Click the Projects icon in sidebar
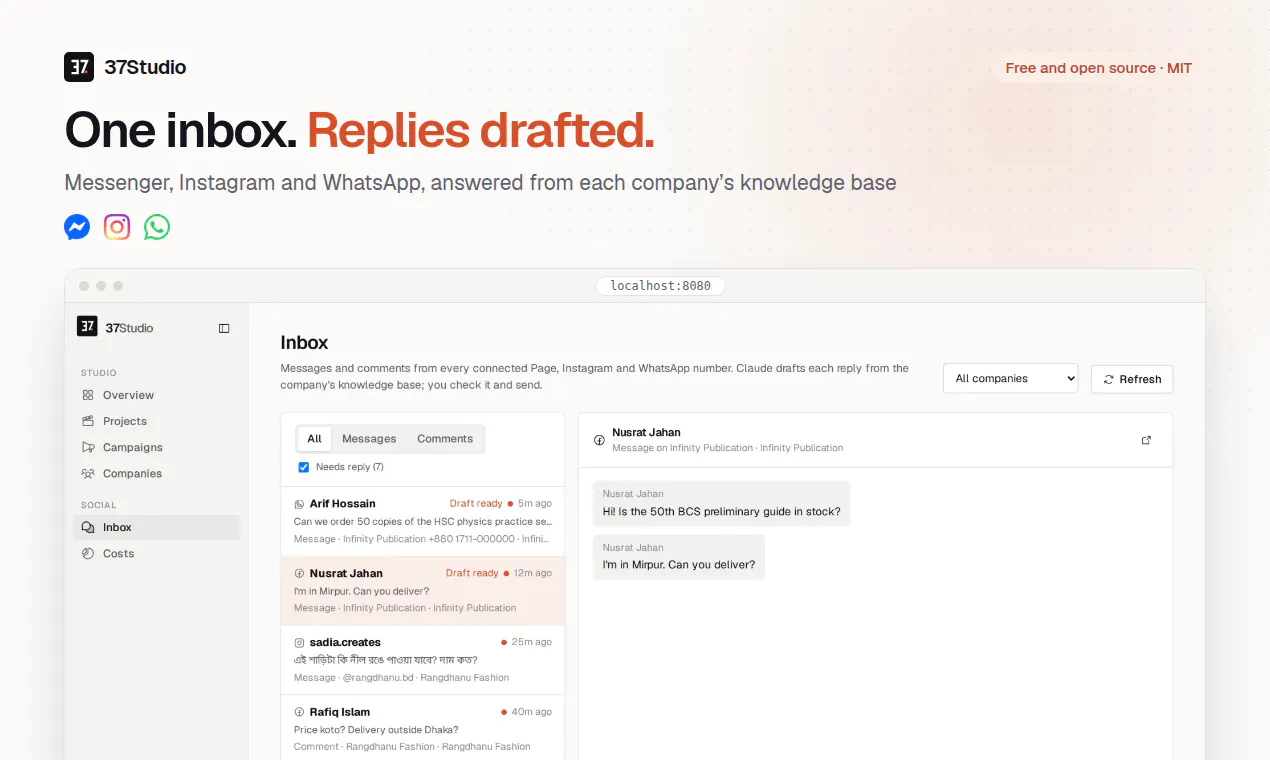 tap(88, 421)
